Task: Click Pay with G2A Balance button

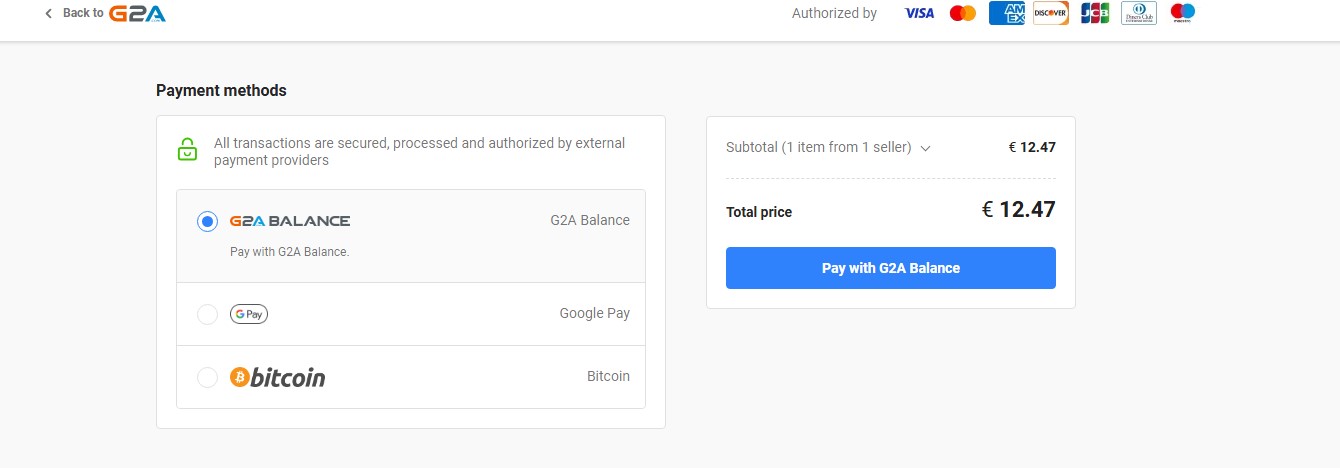Action: point(891,268)
